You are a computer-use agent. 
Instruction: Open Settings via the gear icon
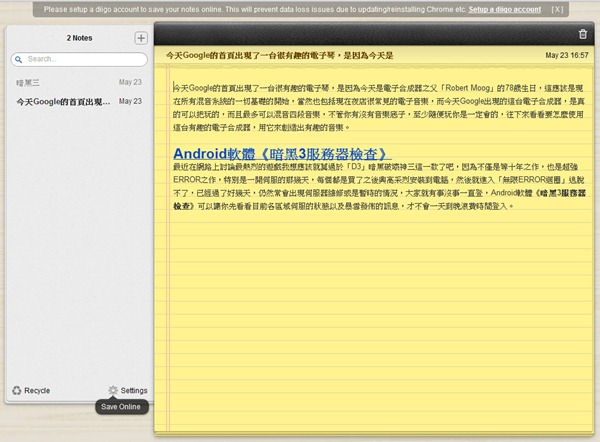pos(113,390)
